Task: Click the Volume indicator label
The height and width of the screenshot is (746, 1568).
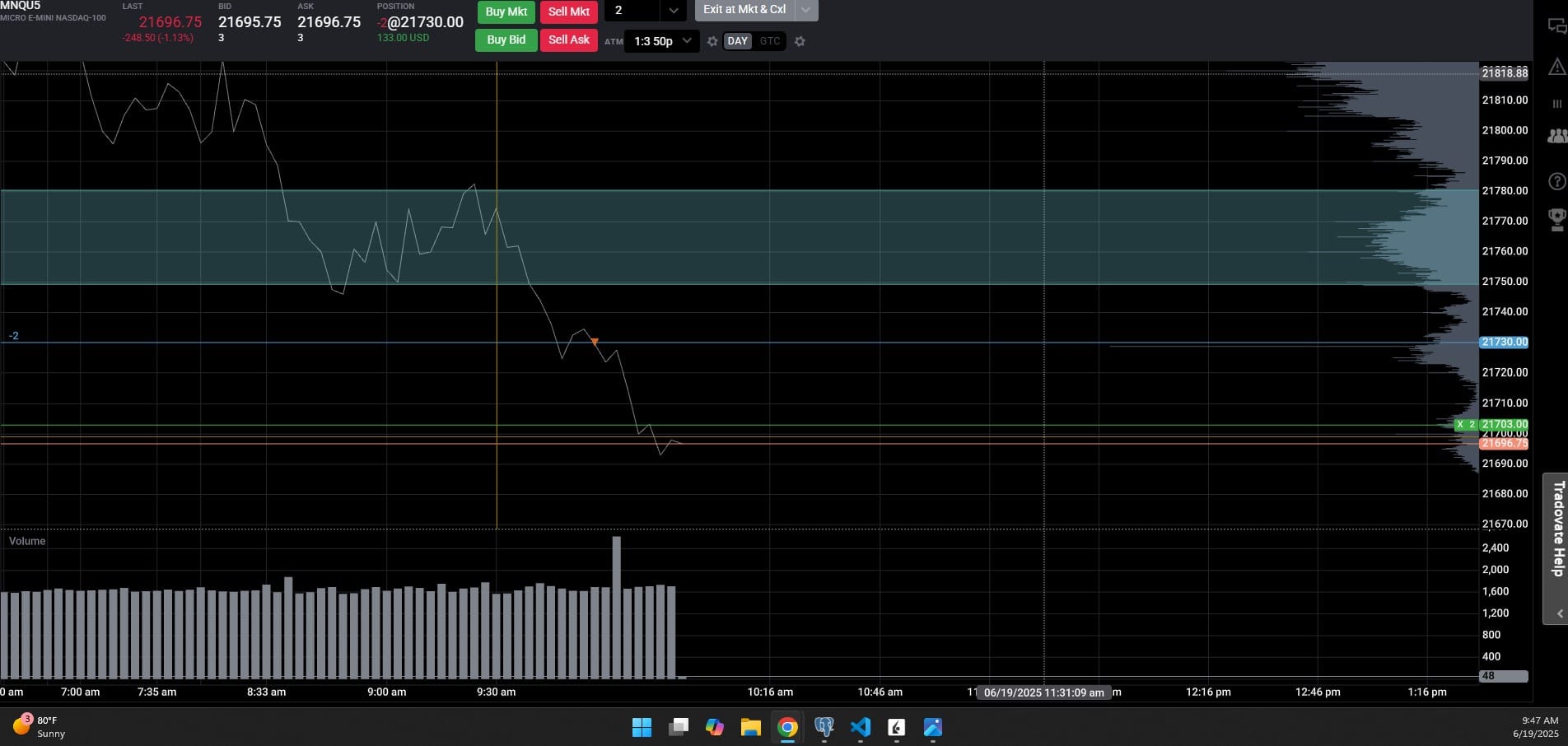Action: coord(27,541)
